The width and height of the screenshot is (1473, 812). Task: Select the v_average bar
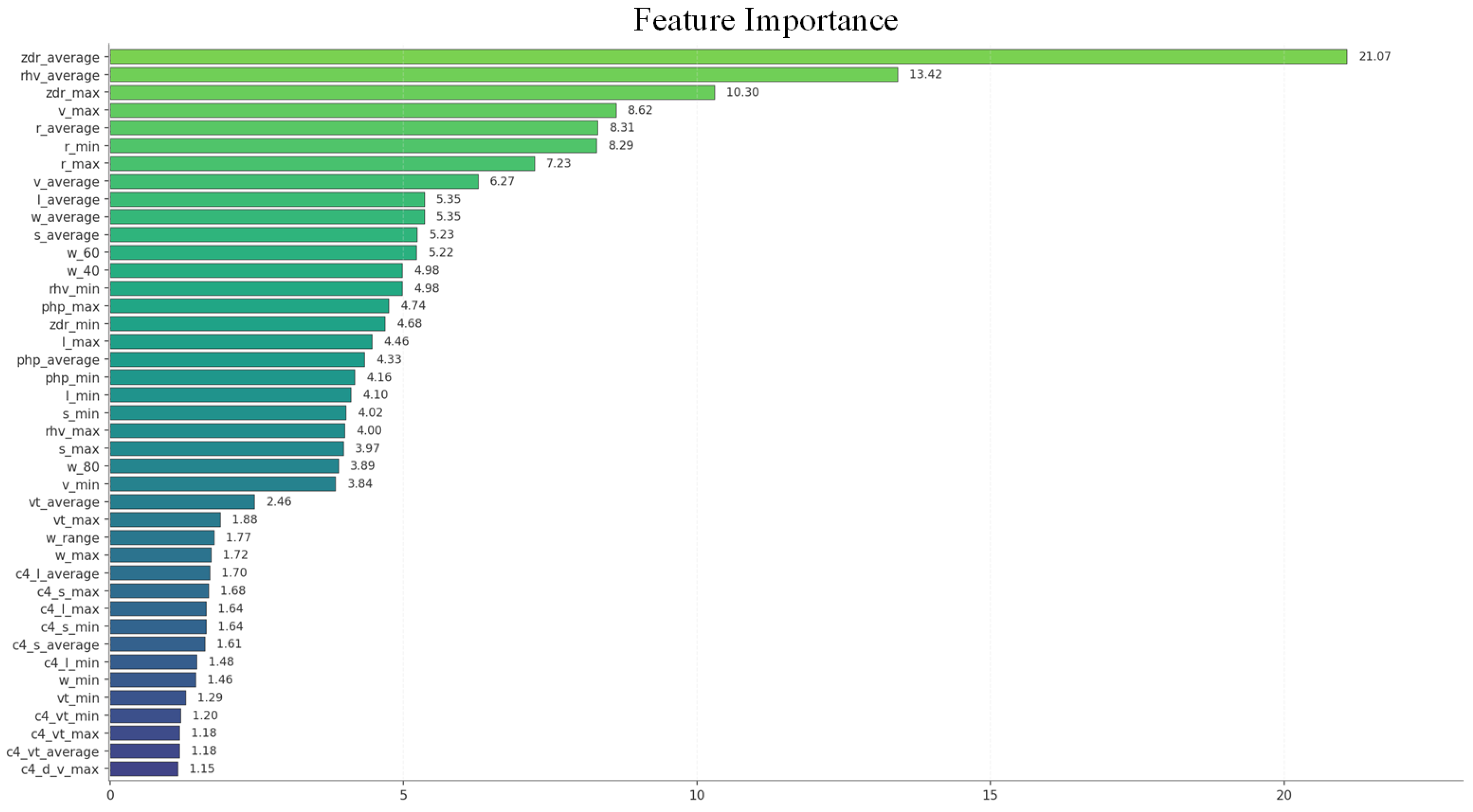coord(294,182)
